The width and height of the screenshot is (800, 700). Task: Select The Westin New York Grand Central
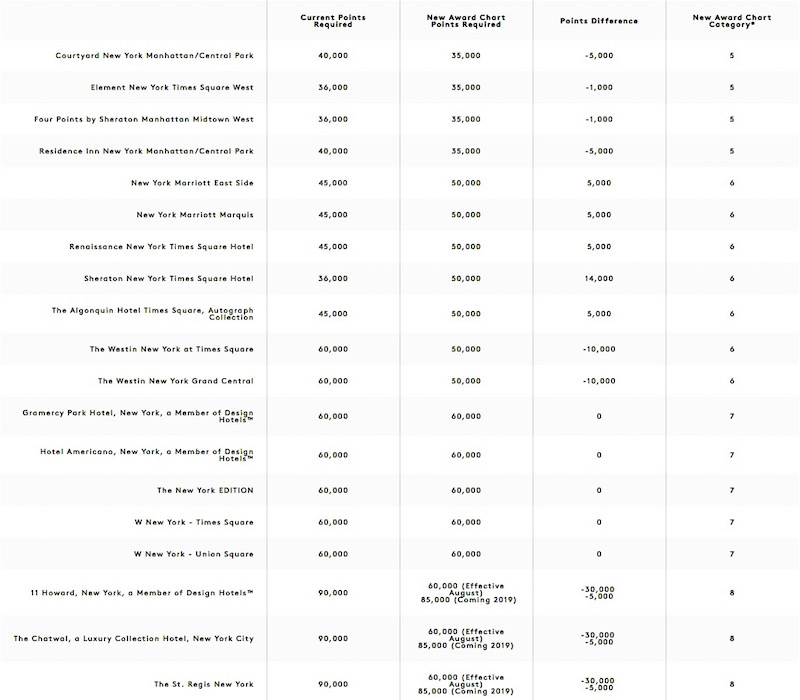click(x=176, y=381)
